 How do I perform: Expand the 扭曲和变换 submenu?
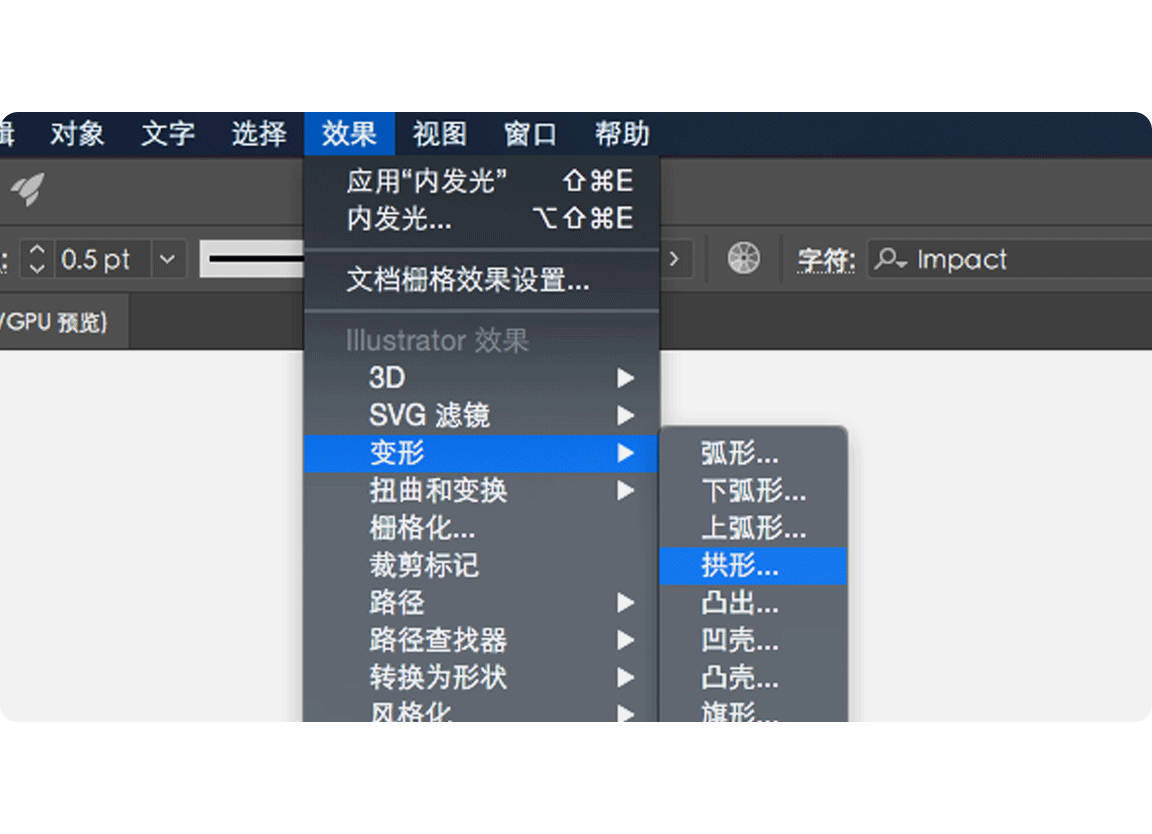[482, 490]
